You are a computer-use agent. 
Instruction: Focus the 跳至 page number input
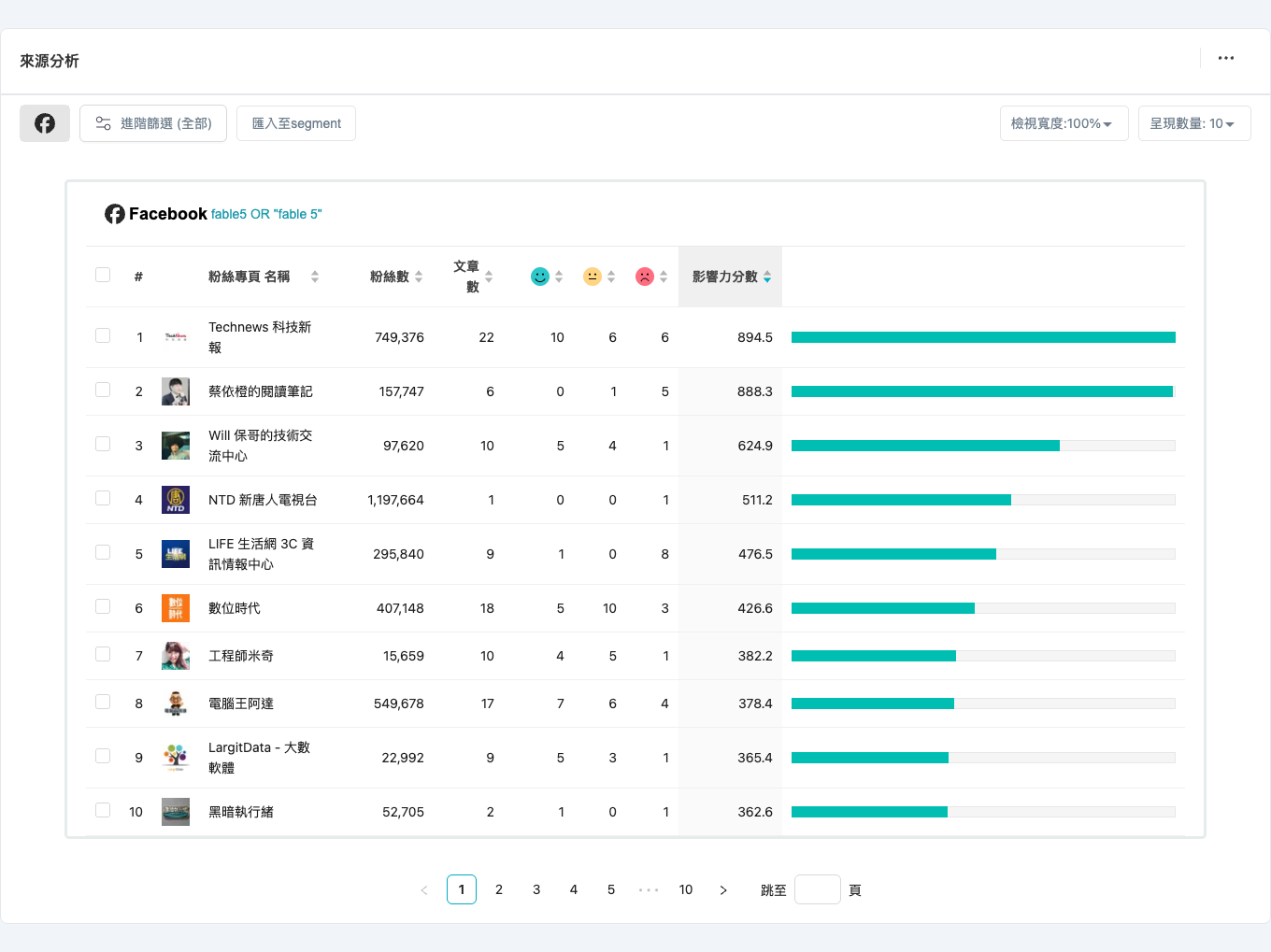point(818,889)
